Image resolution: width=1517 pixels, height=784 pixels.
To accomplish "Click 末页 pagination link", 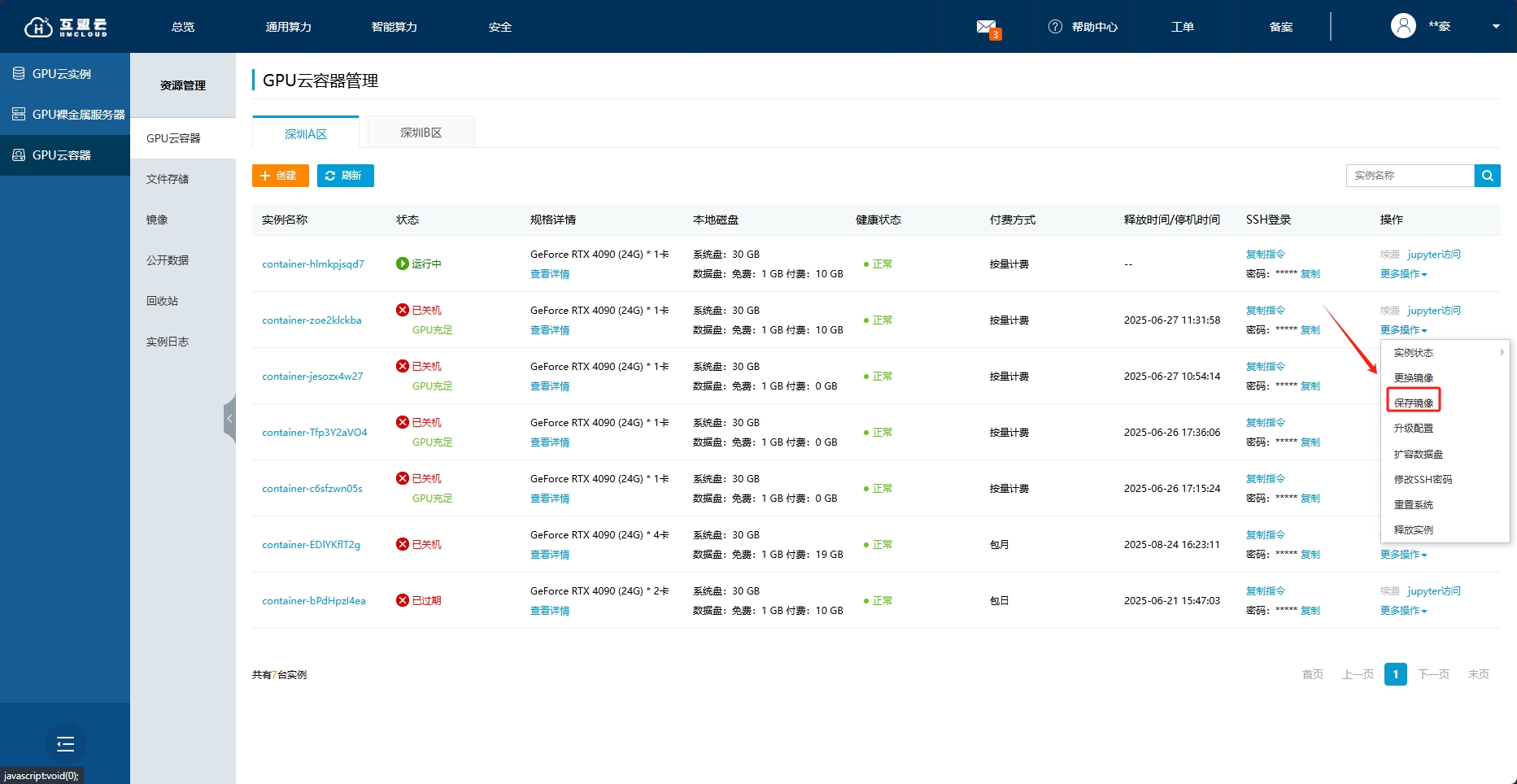I will coord(1479,674).
